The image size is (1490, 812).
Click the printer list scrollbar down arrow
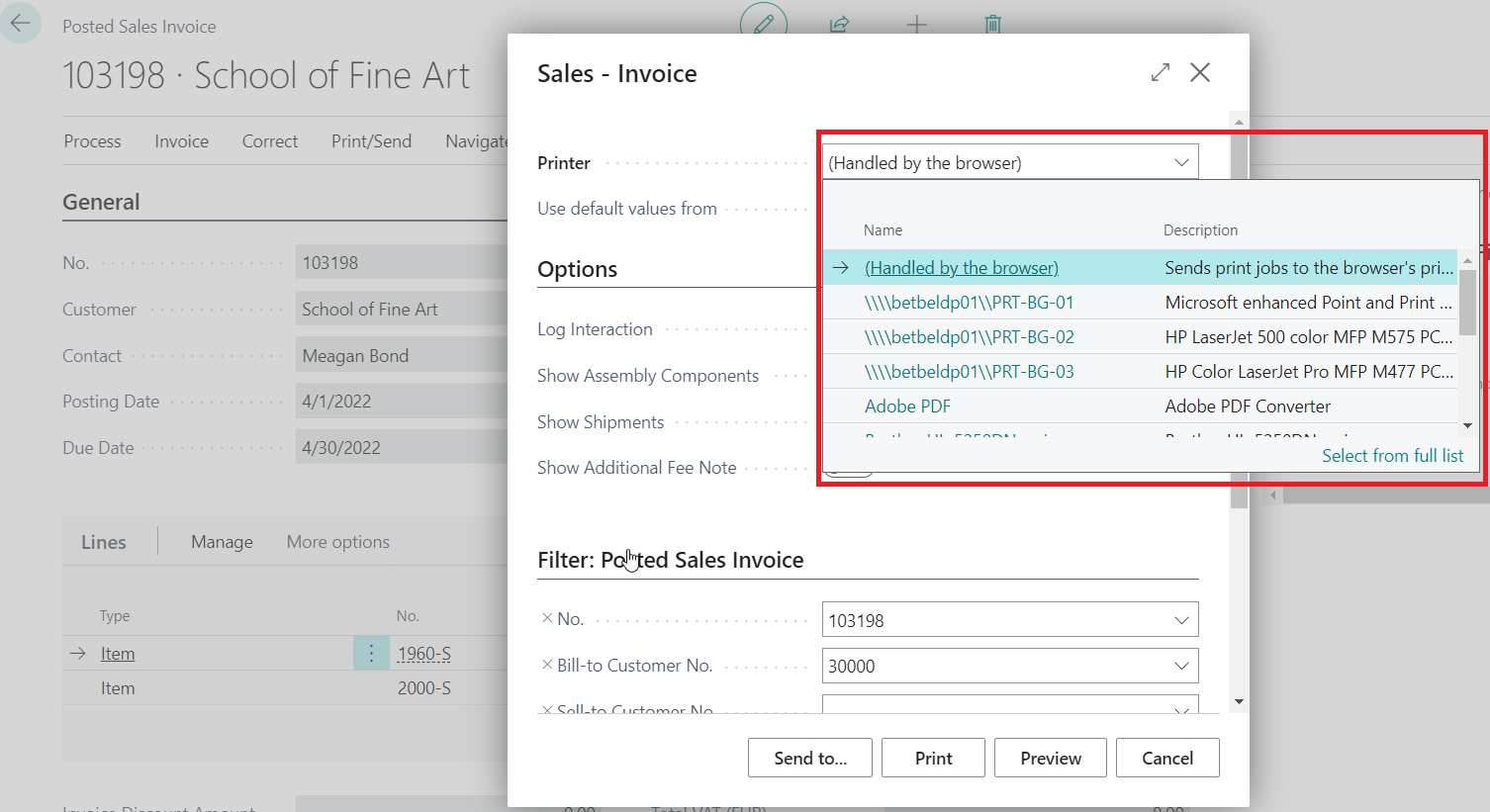1467,425
